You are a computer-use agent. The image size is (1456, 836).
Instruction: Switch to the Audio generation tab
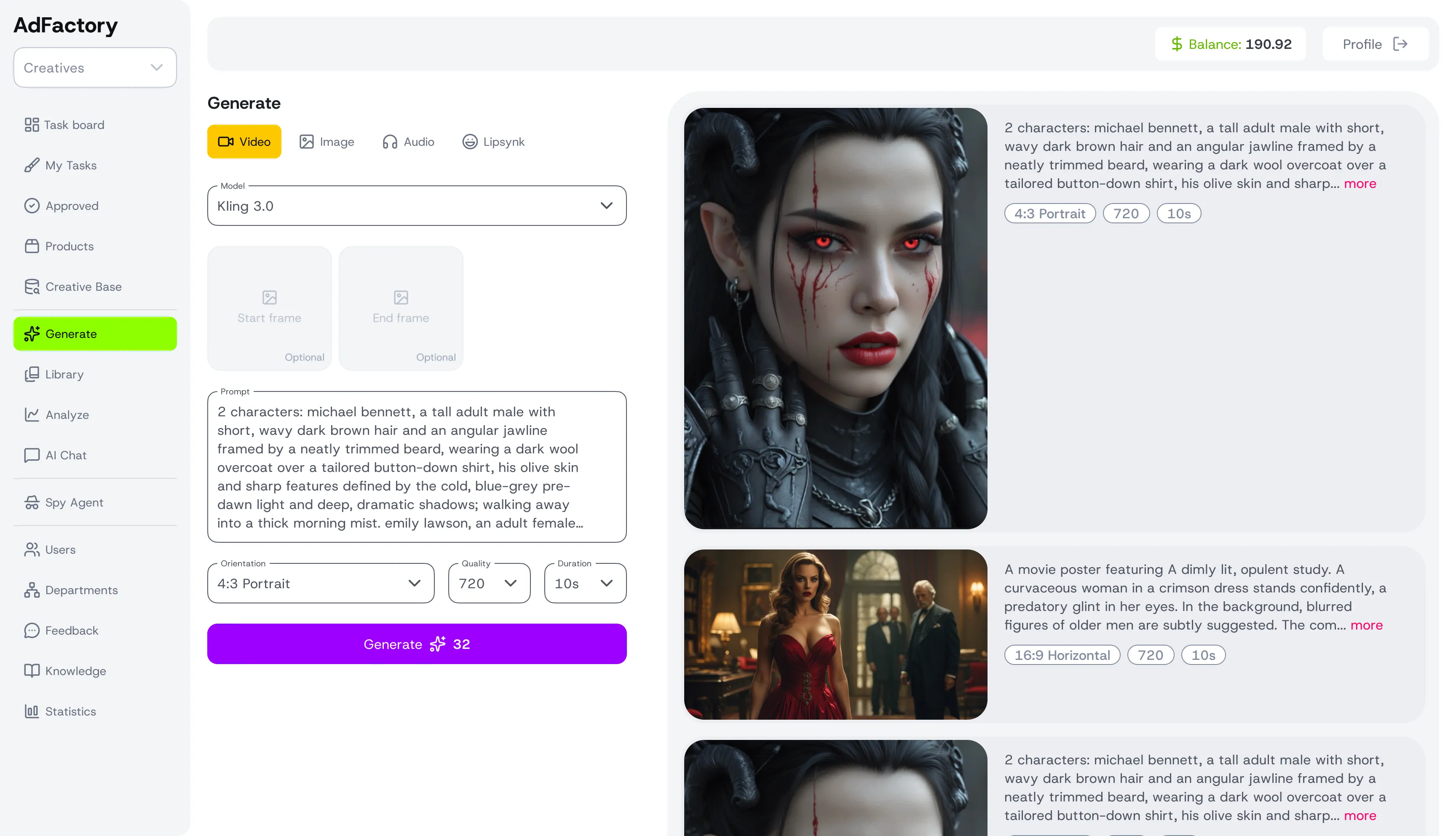408,142
